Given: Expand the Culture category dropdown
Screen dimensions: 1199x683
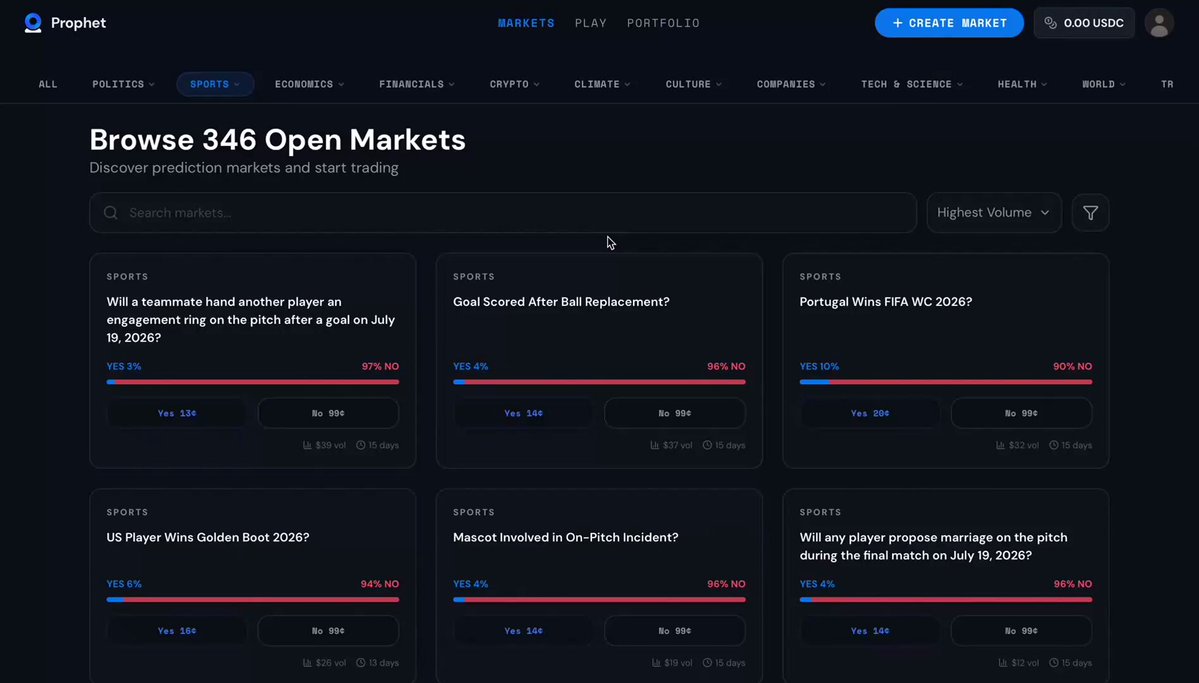Looking at the screenshot, I should click(x=694, y=84).
